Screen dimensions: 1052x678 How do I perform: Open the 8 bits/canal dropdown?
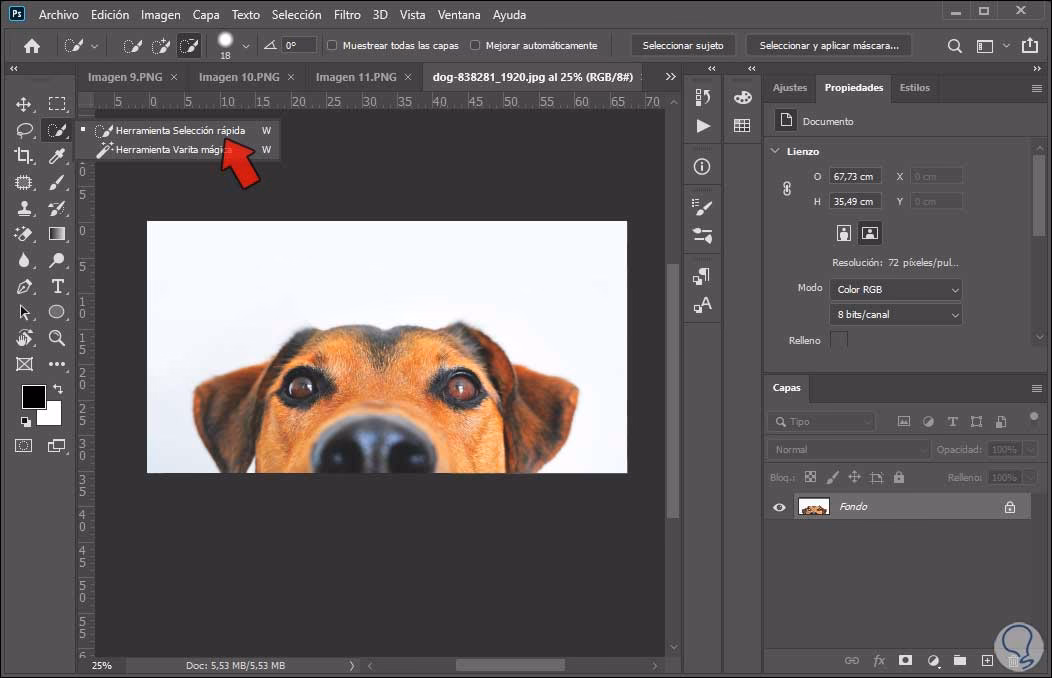click(895, 314)
